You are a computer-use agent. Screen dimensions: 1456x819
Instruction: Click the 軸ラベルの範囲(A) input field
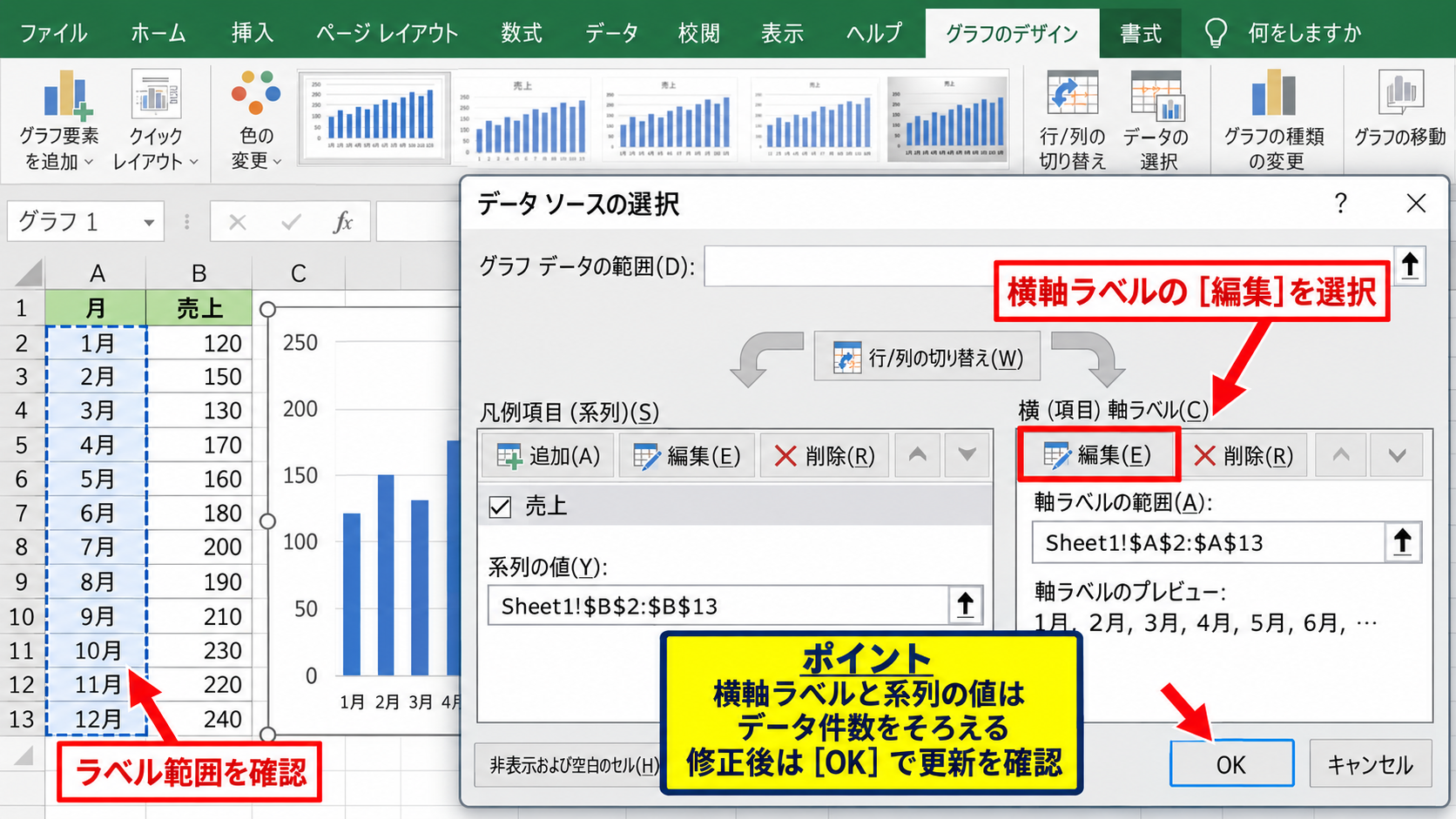1209,543
